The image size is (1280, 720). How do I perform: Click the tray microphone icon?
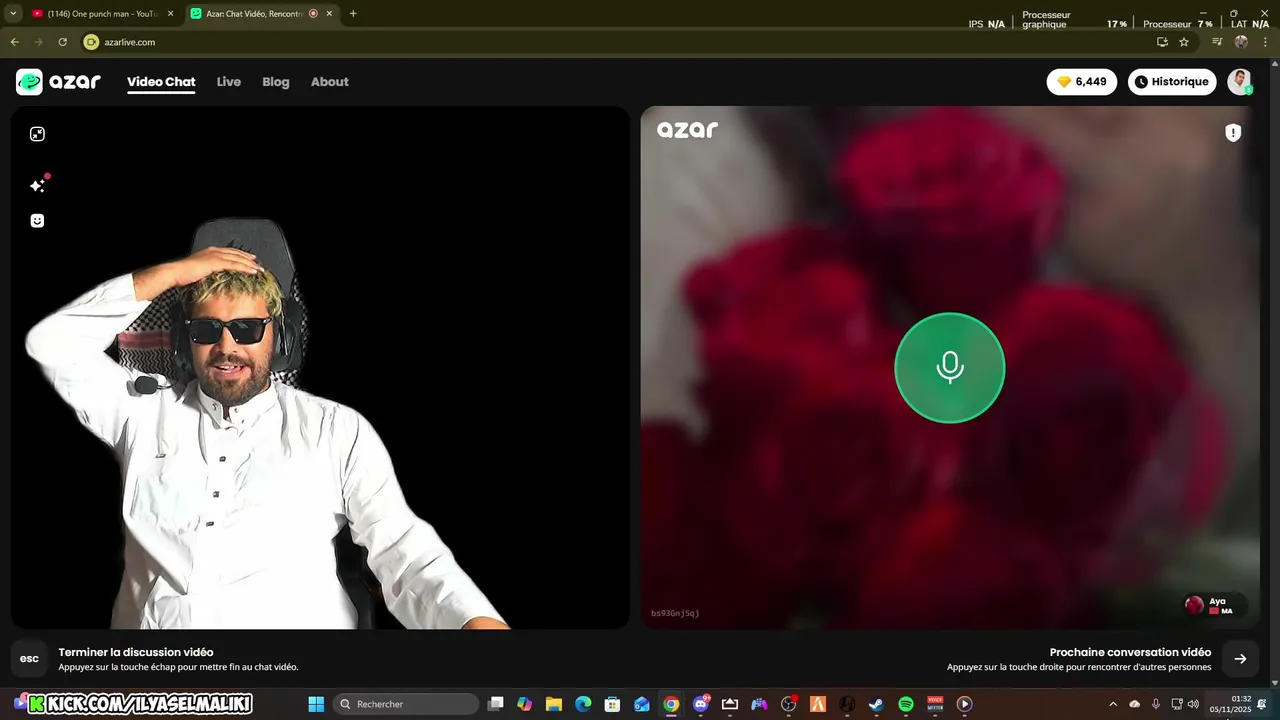pyautogui.click(x=1156, y=704)
